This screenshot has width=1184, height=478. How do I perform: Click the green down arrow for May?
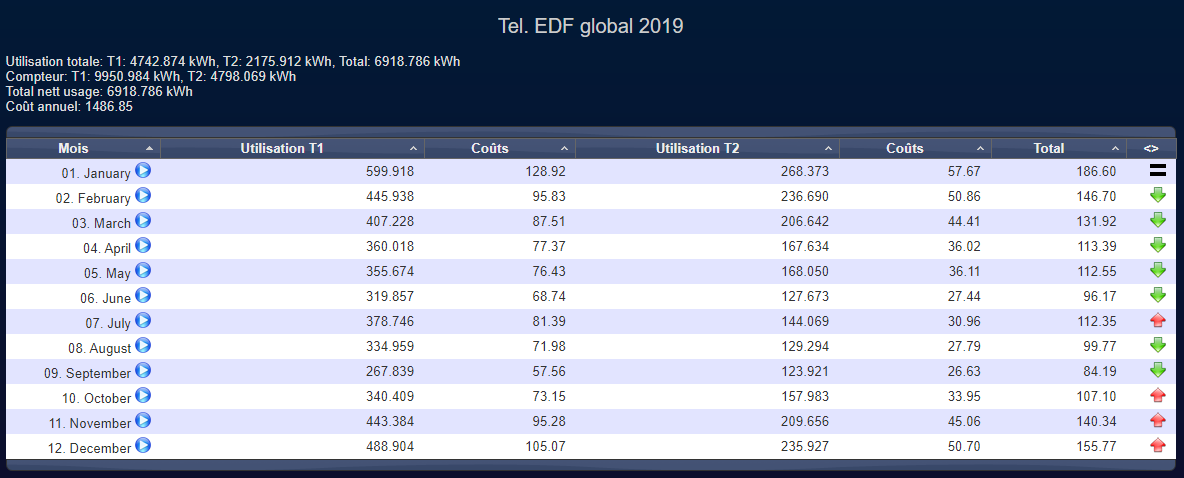[x=1158, y=270]
